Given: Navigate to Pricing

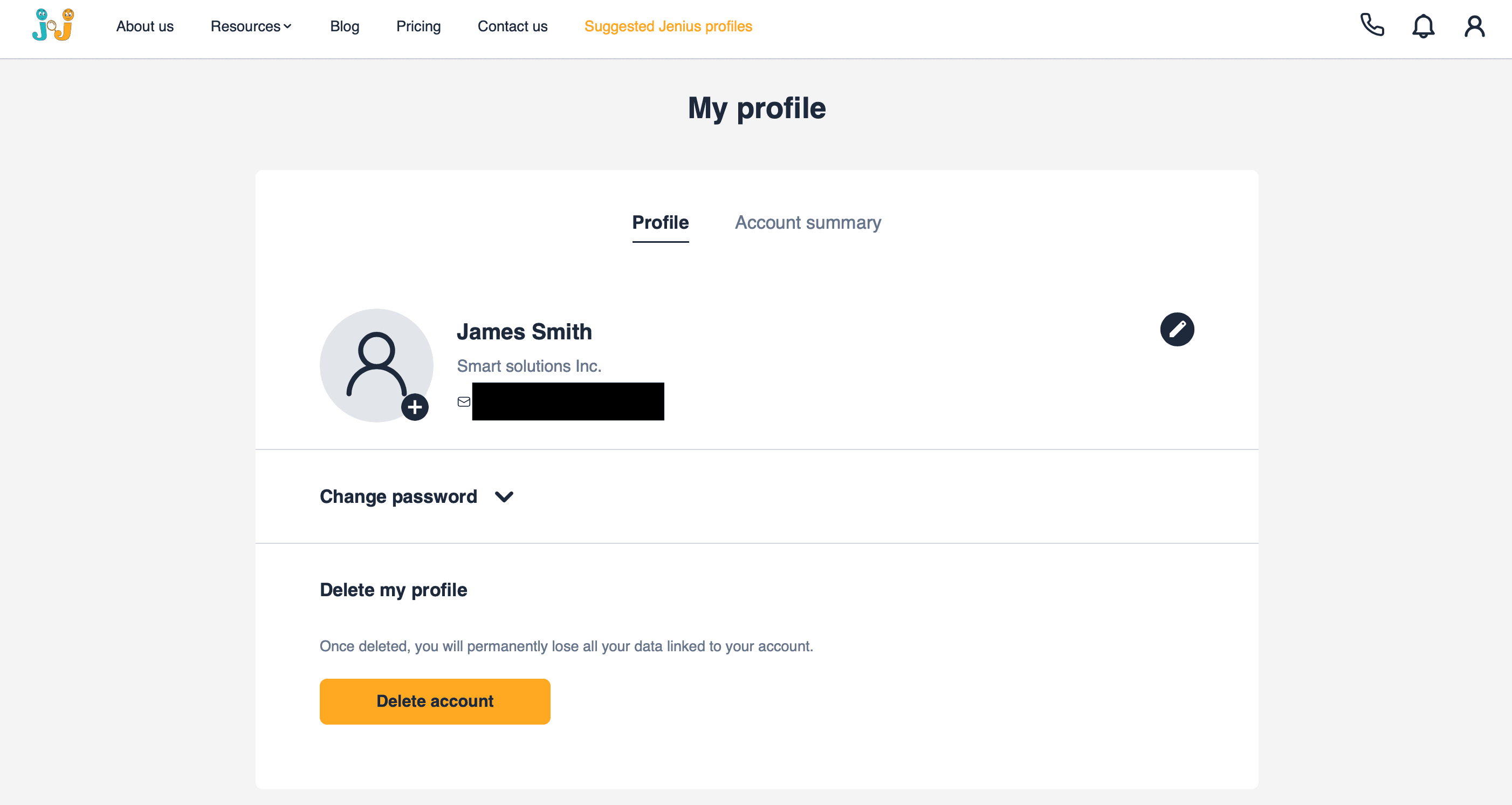Looking at the screenshot, I should click(x=418, y=26).
